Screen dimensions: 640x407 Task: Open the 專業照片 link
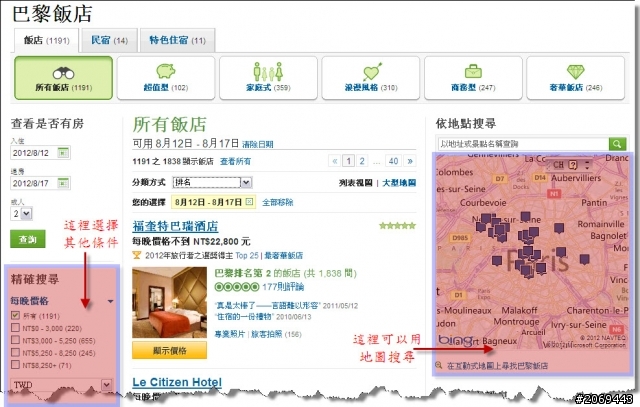[x=230, y=334]
